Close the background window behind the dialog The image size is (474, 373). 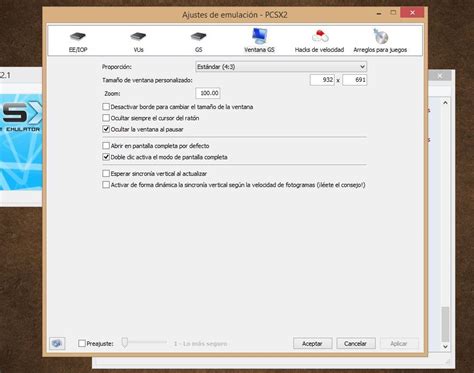point(440,76)
